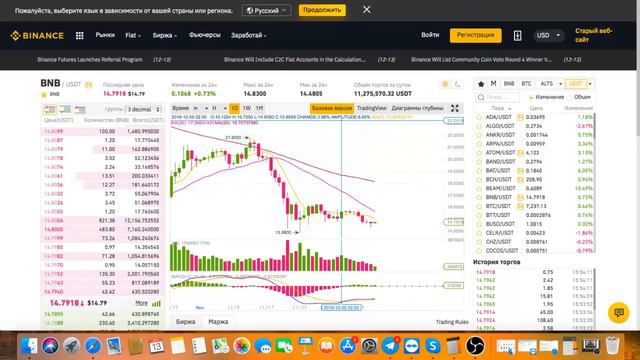The width and height of the screenshot is (640, 360).
Task: Open OBS from the dock
Action: click(x=475, y=346)
